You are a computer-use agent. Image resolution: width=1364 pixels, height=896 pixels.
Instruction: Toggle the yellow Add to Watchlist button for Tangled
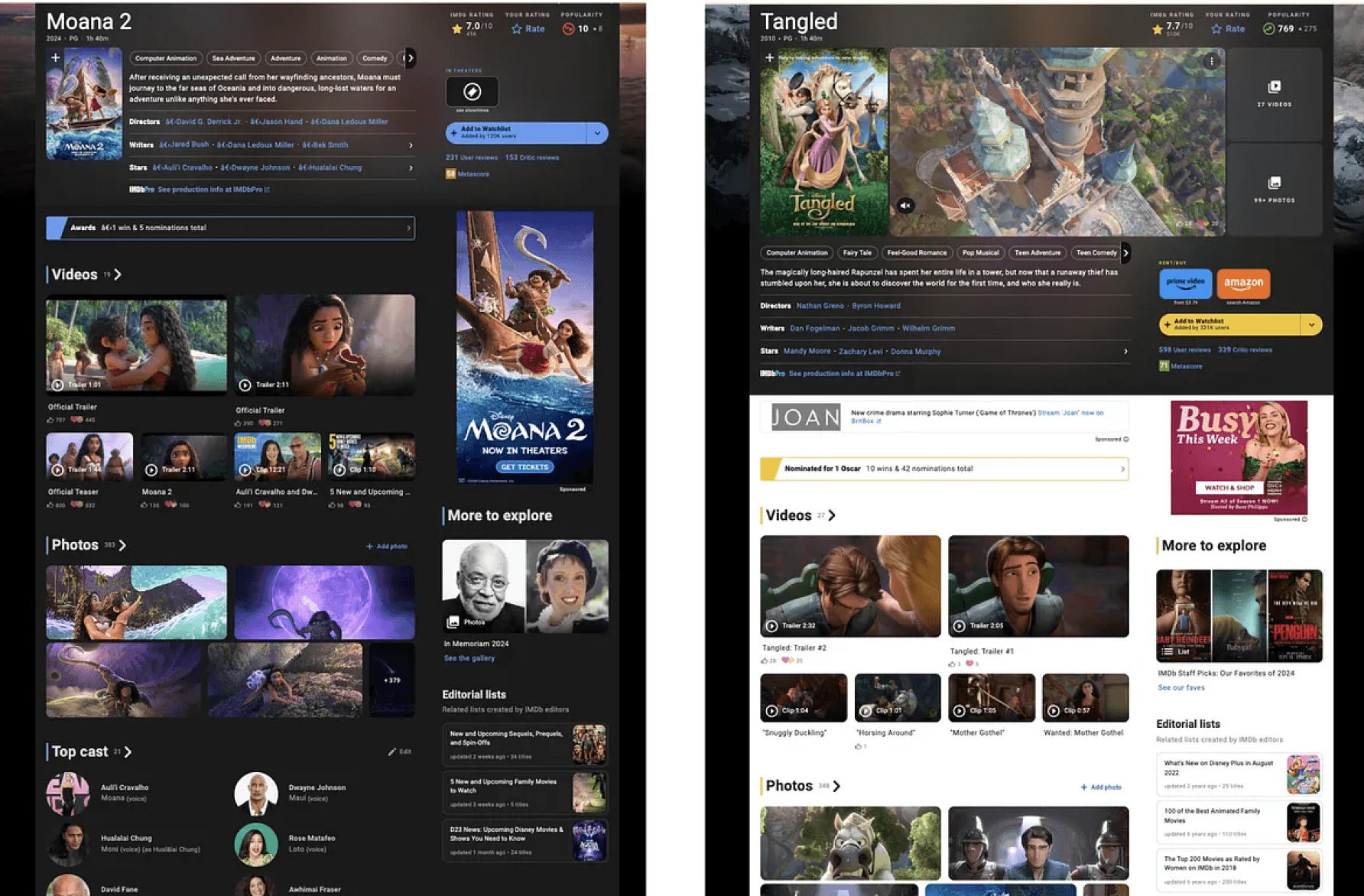1229,325
